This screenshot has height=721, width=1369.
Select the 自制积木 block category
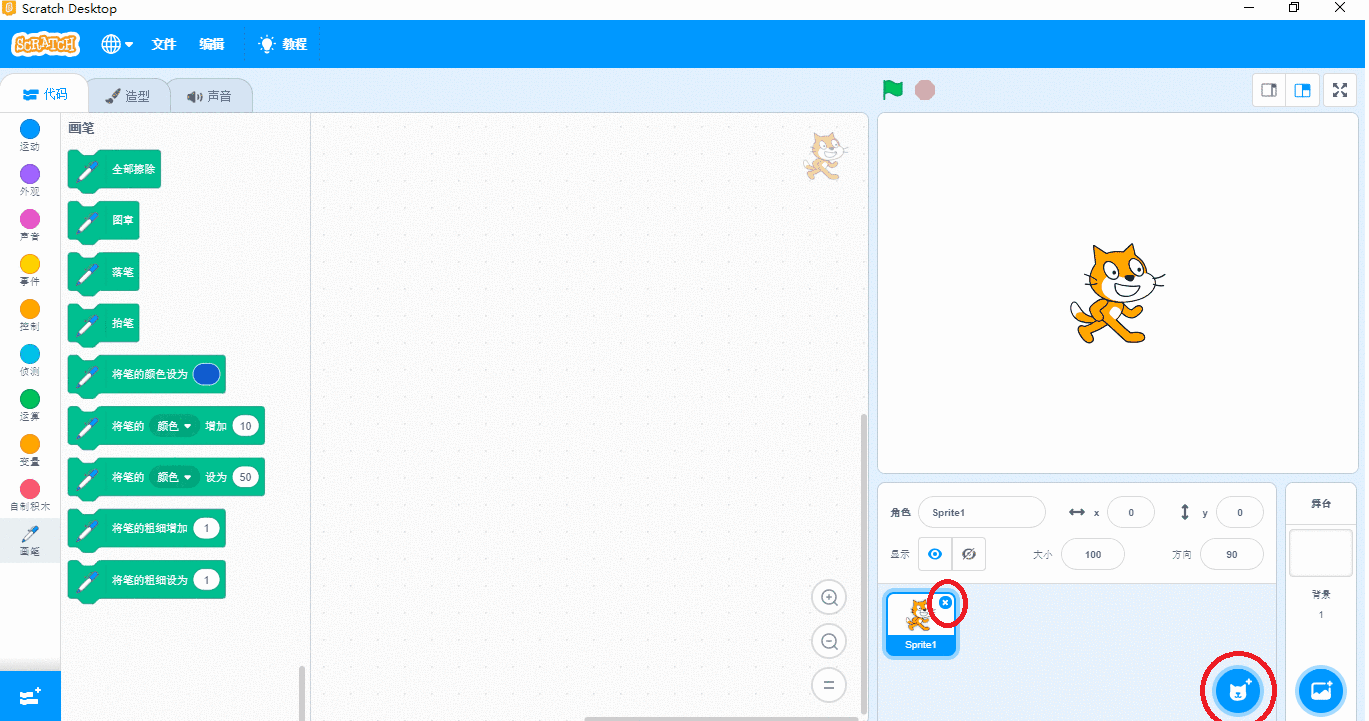pyautogui.click(x=30, y=495)
